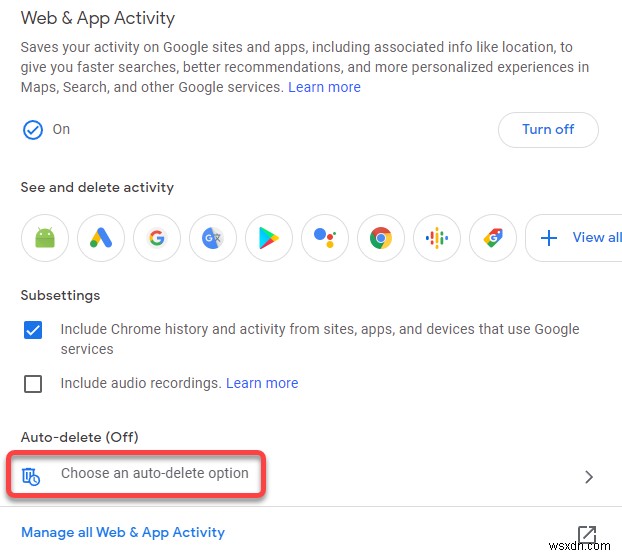
Task: Open Manage all Web & App Activity link
Action: (123, 532)
